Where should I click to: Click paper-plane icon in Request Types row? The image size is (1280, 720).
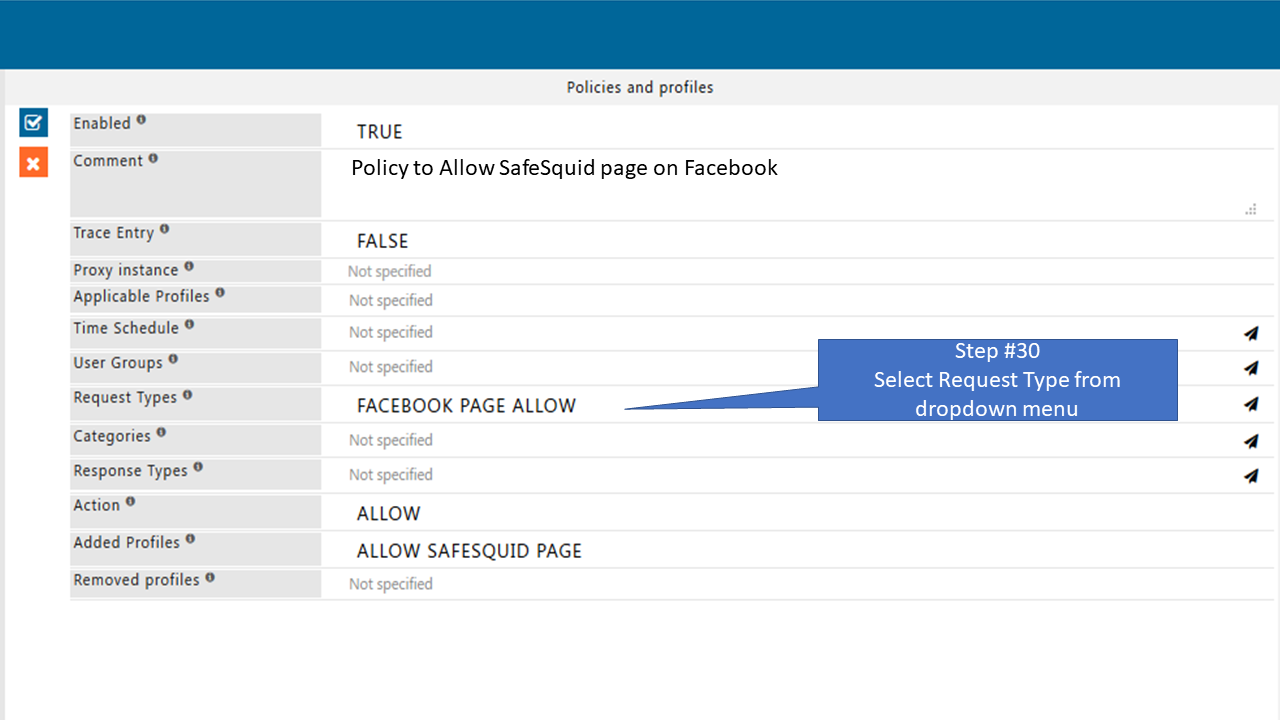(x=1251, y=404)
